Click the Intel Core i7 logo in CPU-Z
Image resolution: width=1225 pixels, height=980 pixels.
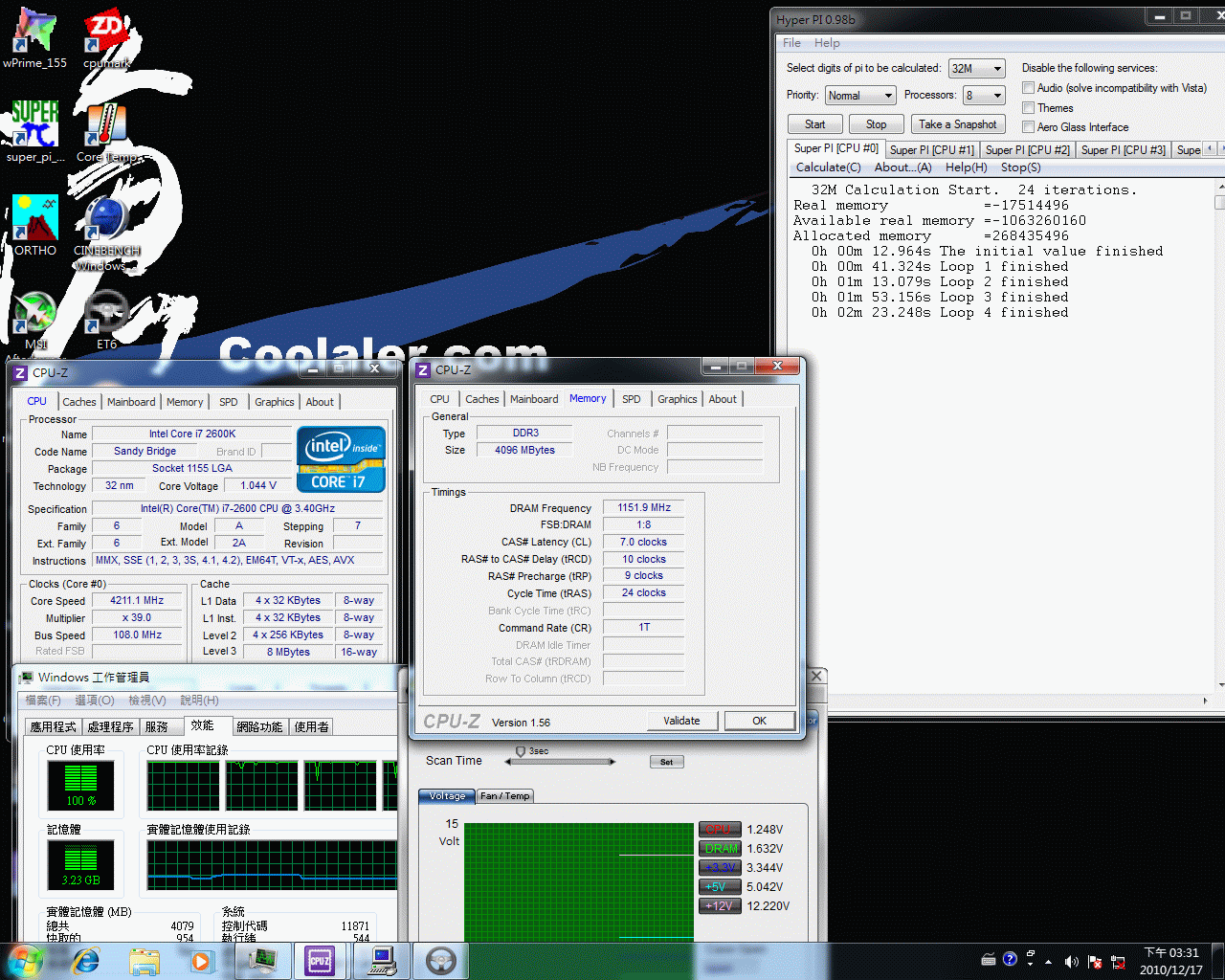tap(341, 458)
